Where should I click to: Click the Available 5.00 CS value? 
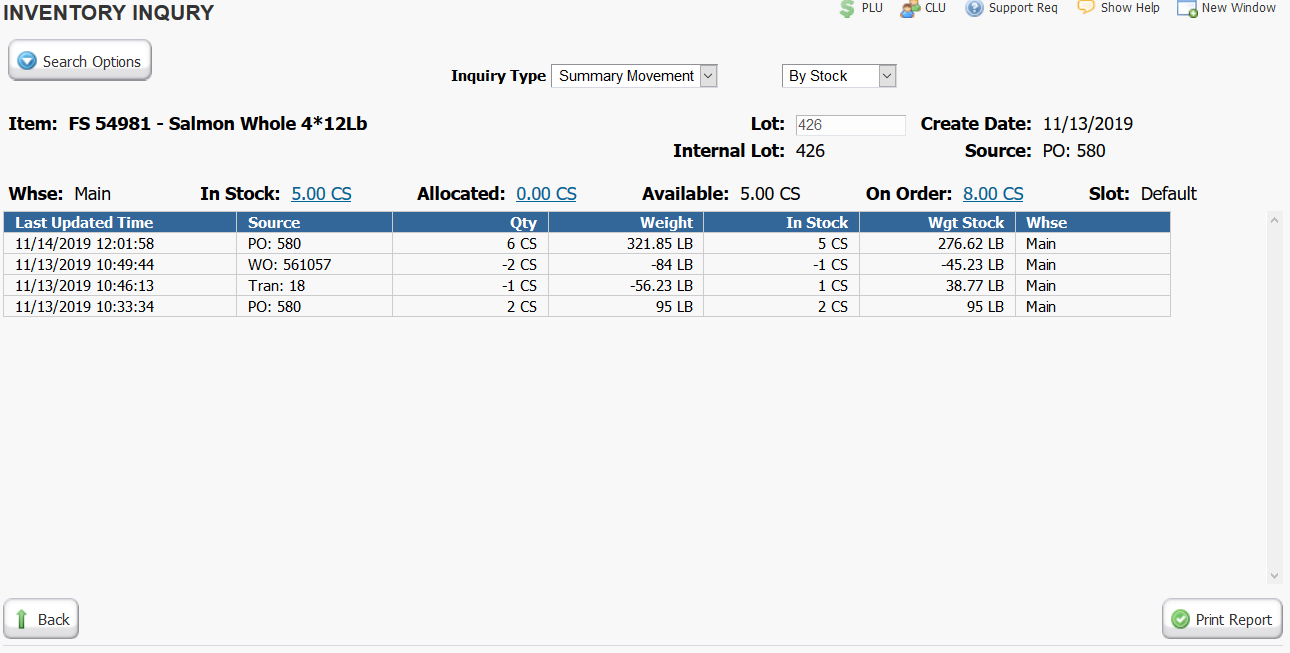[x=770, y=194]
